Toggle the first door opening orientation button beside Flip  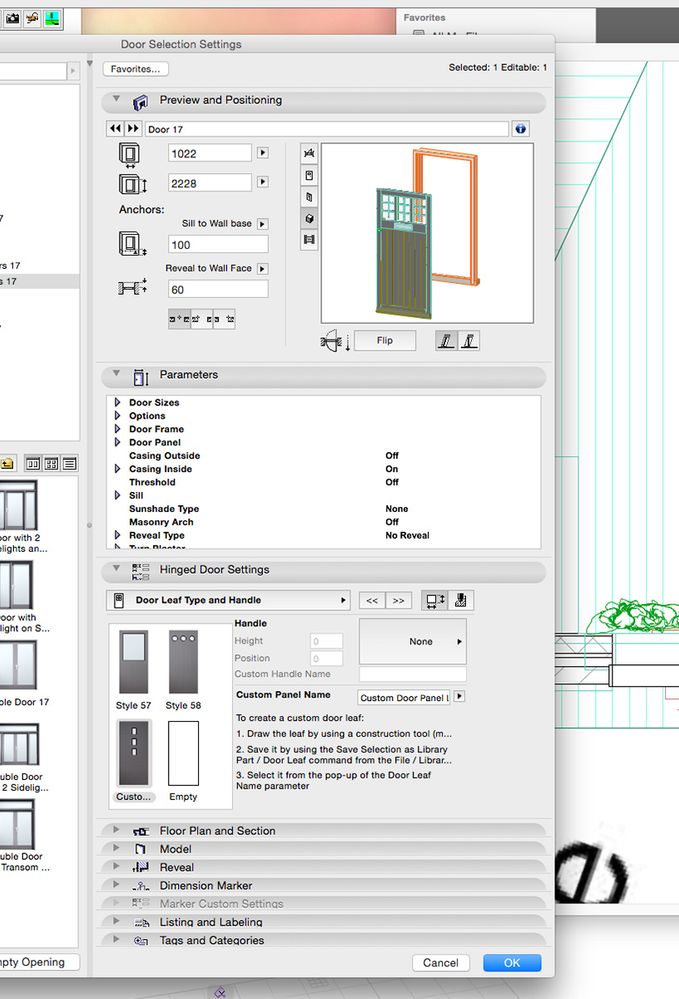tap(447, 341)
